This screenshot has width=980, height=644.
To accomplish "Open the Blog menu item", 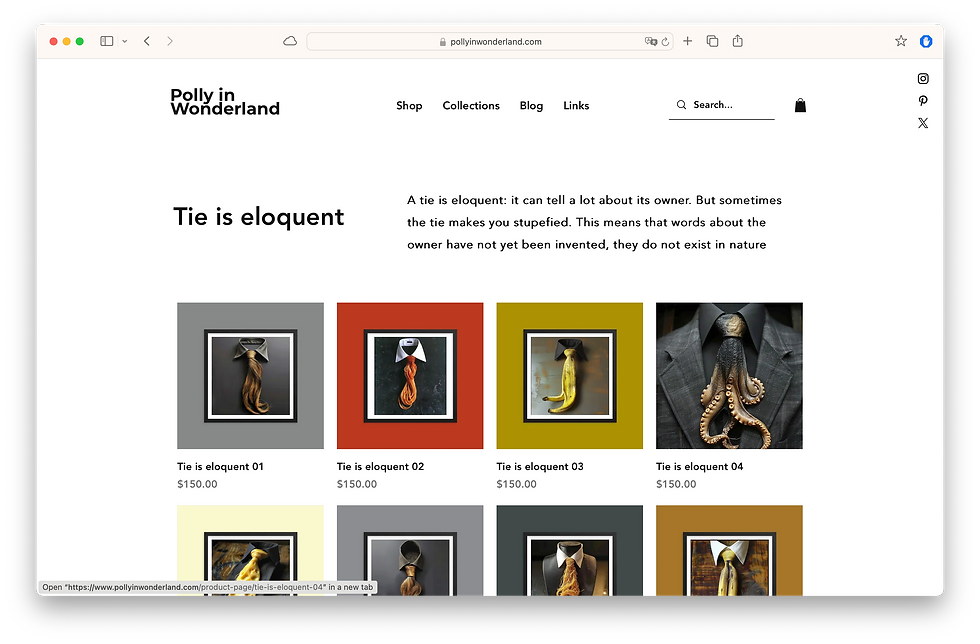I will (x=531, y=106).
